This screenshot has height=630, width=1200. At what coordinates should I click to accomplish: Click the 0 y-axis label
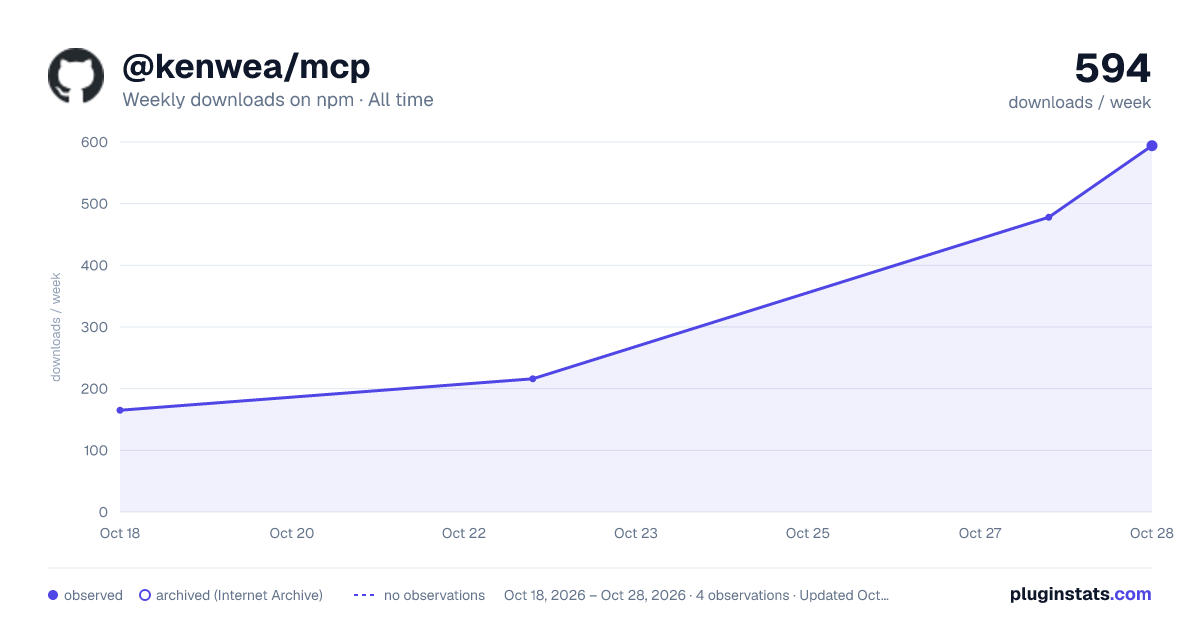tap(103, 512)
